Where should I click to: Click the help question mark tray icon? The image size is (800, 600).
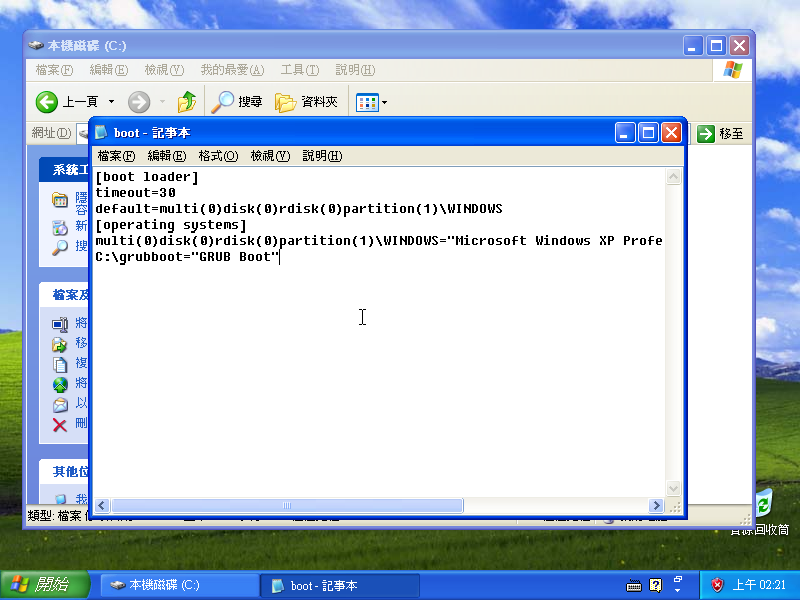coord(656,585)
